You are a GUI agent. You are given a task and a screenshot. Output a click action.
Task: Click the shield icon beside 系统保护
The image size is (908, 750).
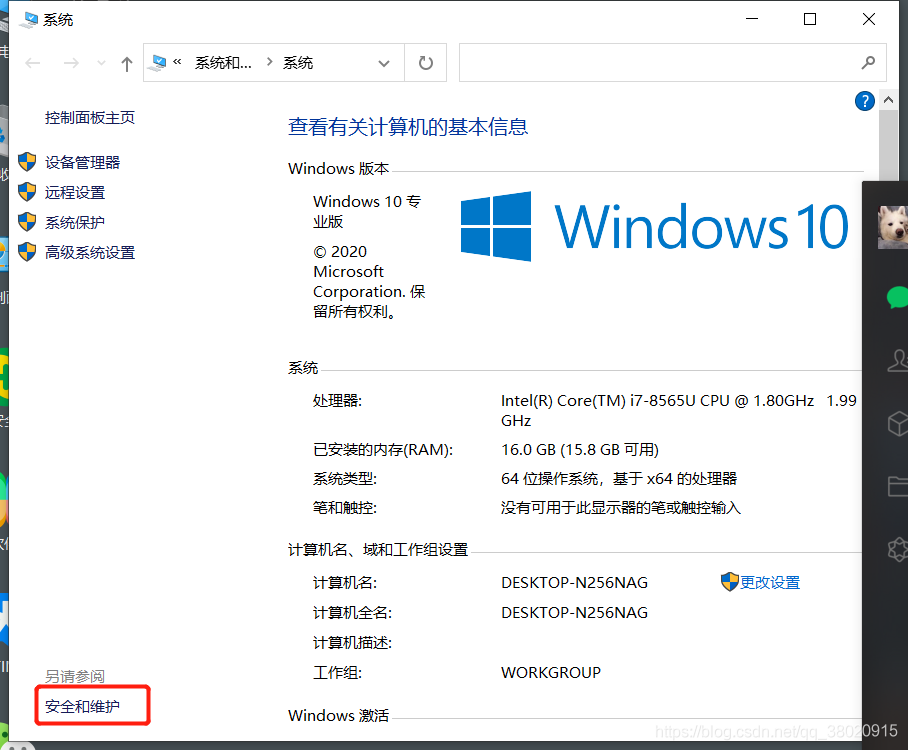click(27, 222)
